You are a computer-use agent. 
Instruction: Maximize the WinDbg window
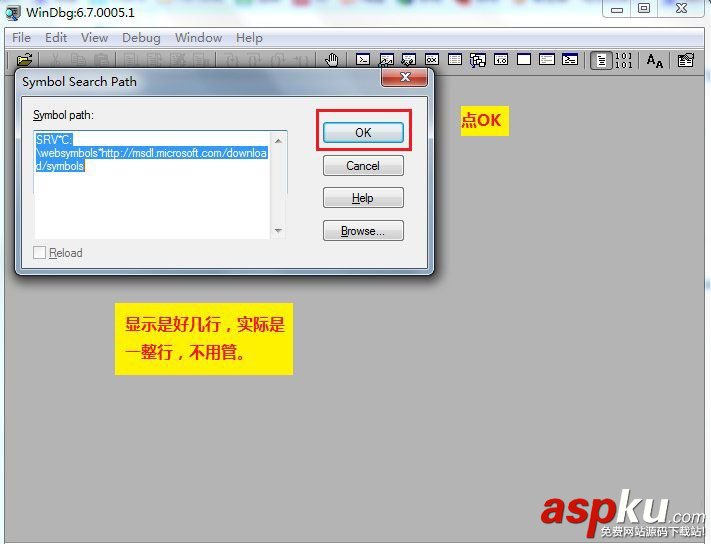coord(644,9)
